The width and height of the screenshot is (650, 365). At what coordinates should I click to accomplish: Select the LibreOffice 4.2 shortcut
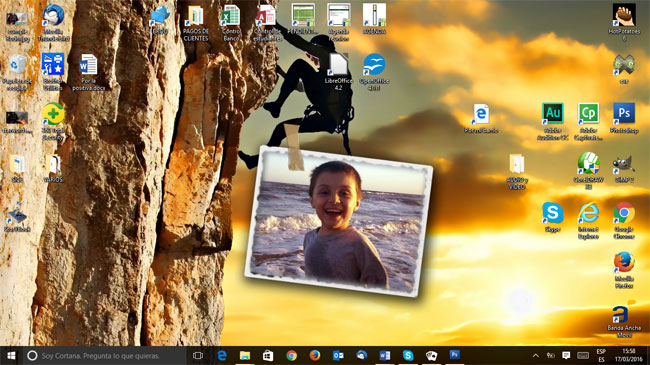pyautogui.click(x=338, y=73)
